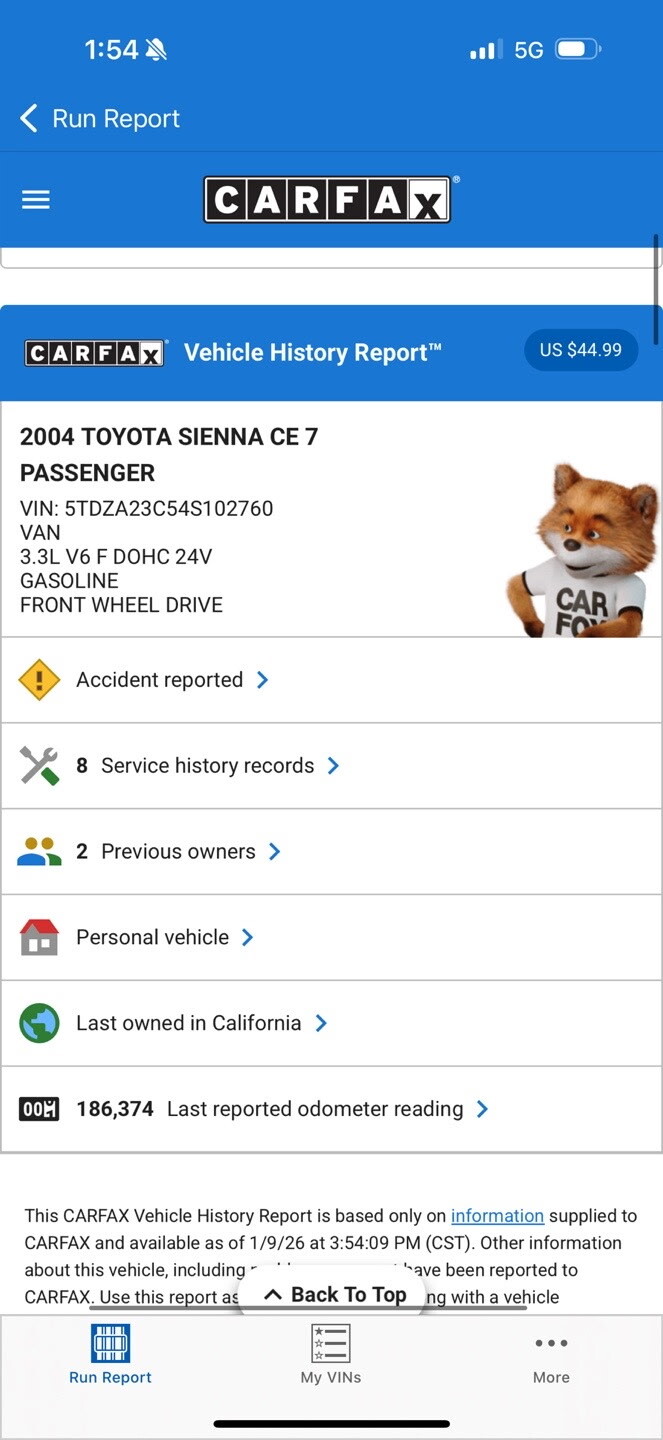Go back to Run Report
The height and width of the screenshot is (1440, 663).
pyautogui.click(x=100, y=118)
